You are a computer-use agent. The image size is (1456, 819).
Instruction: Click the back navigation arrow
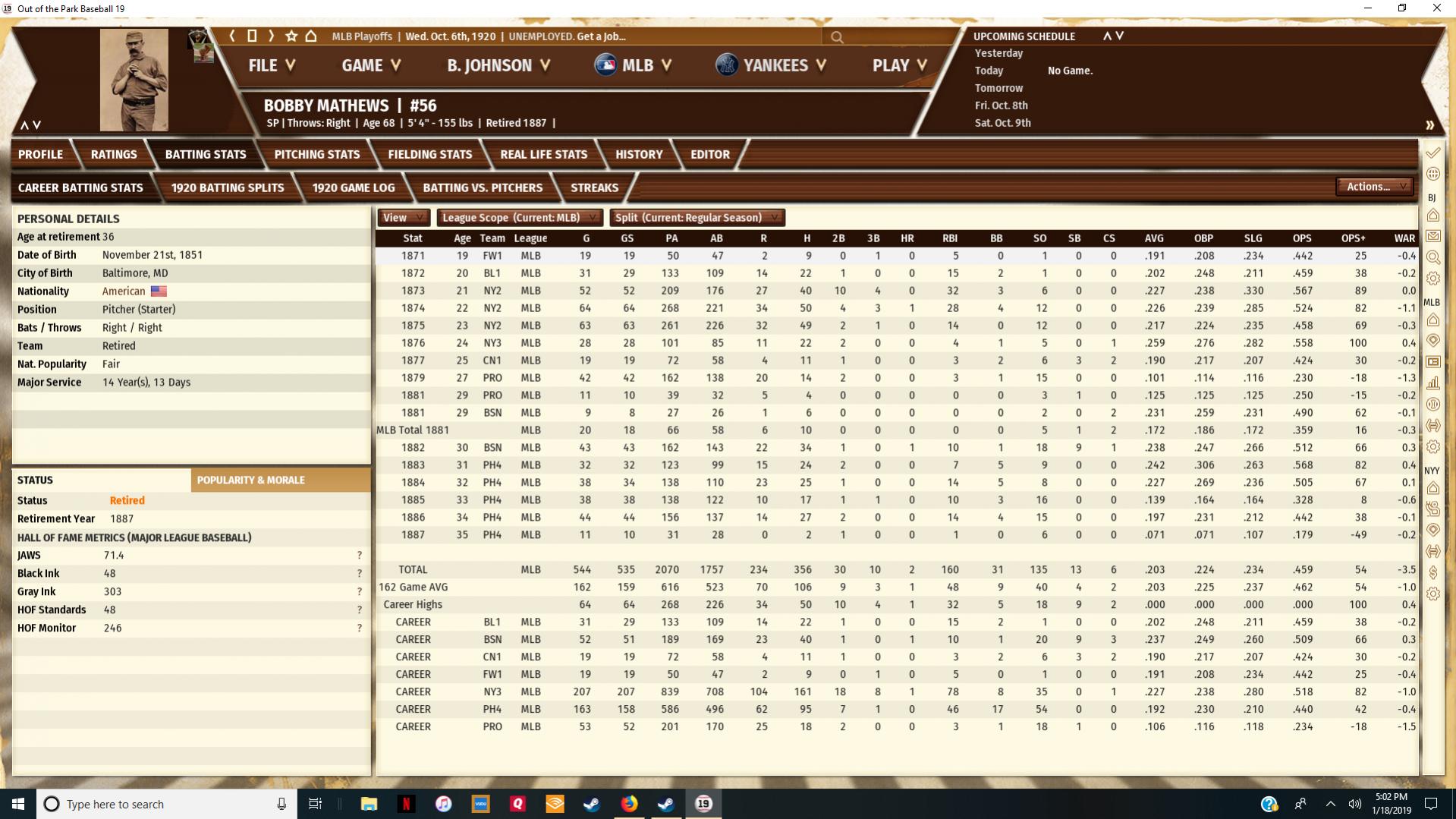[x=232, y=36]
